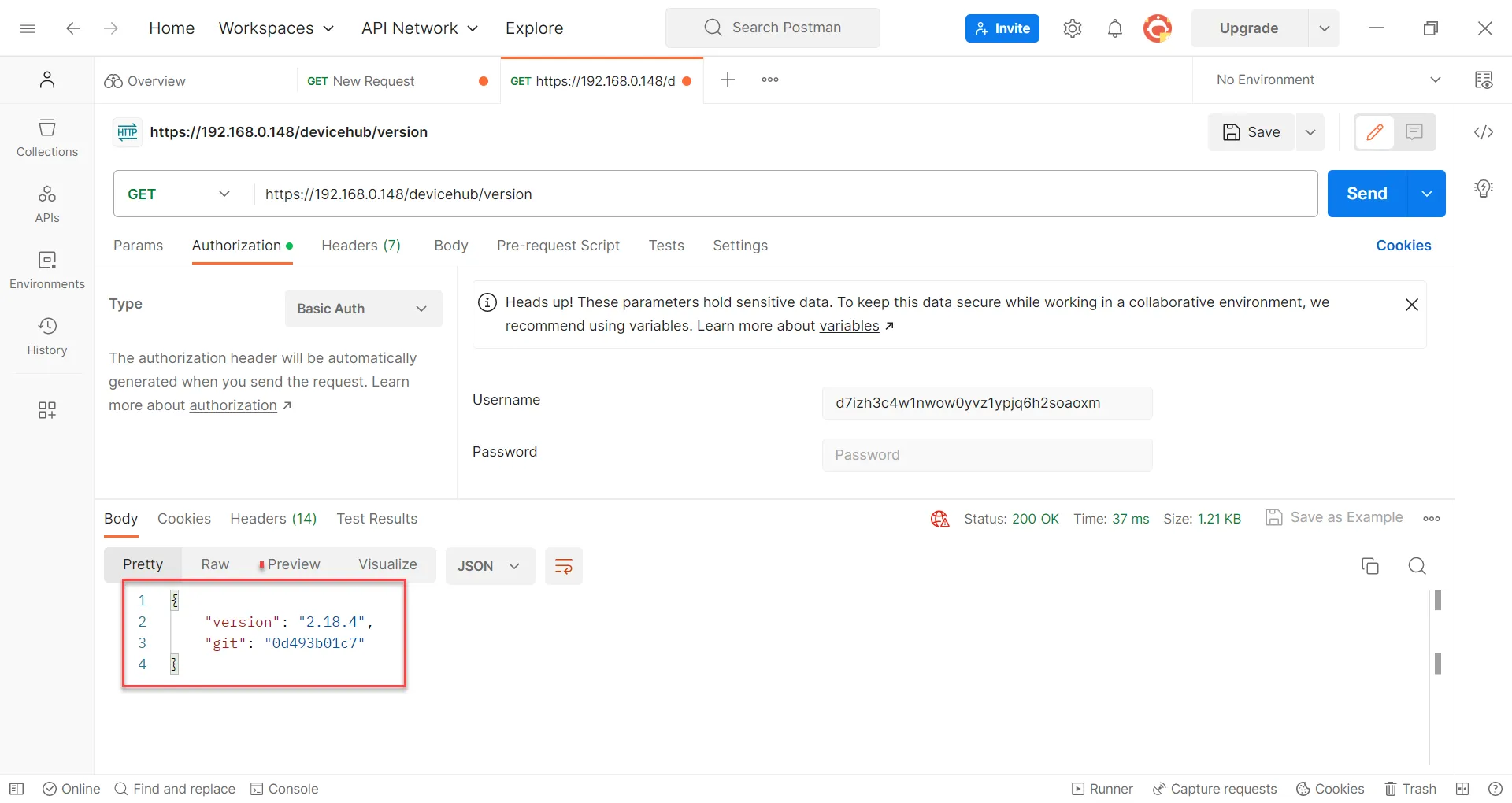The image size is (1512, 803).
Task: Switch response view to Visualize
Action: click(x=387, y=564)
